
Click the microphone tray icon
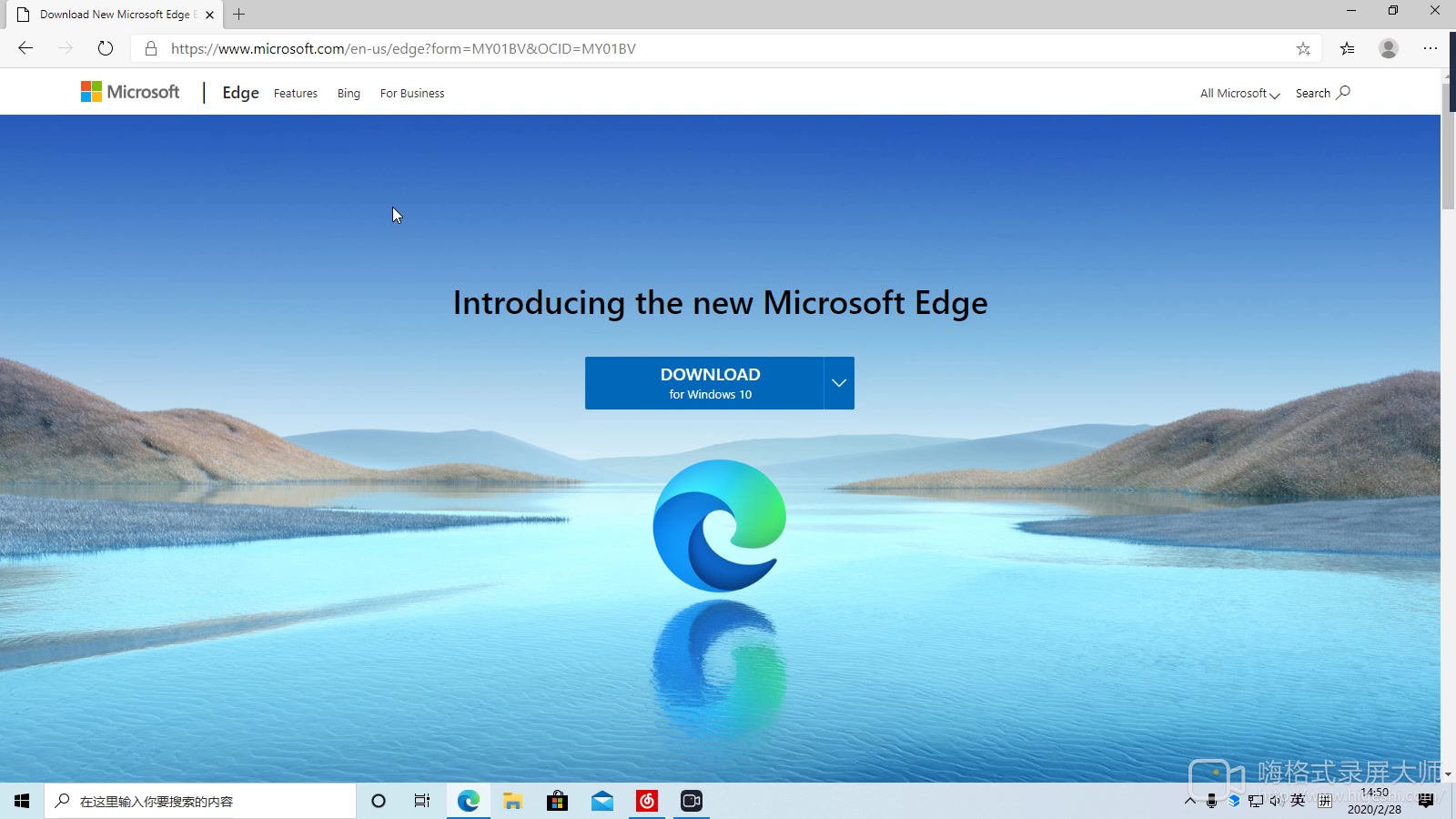pyautogui.click(x=1211, y=801)
